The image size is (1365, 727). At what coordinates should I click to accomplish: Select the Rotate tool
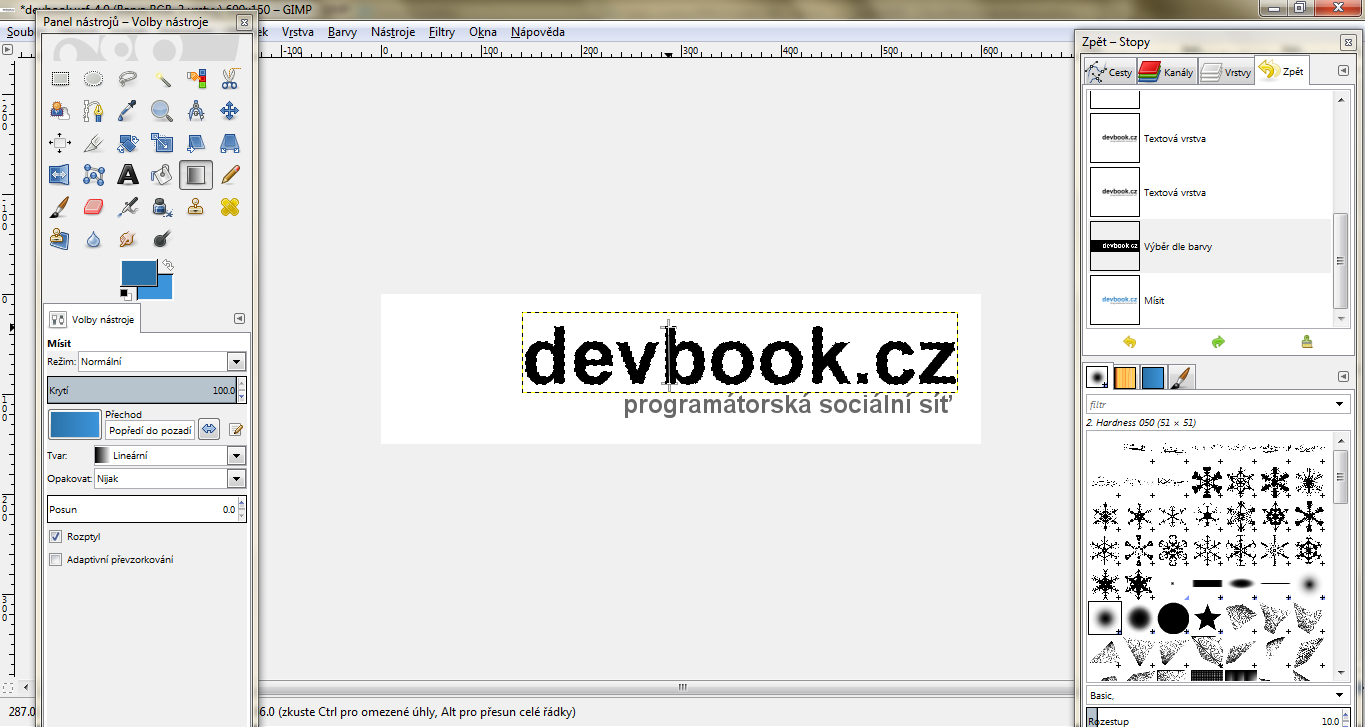pyautogui.click(x=128, y=143)
